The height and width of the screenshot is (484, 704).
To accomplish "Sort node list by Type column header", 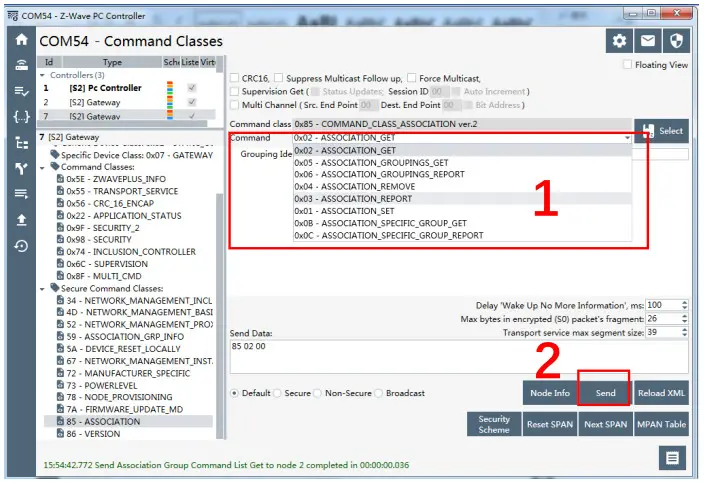I will [112, 62].
